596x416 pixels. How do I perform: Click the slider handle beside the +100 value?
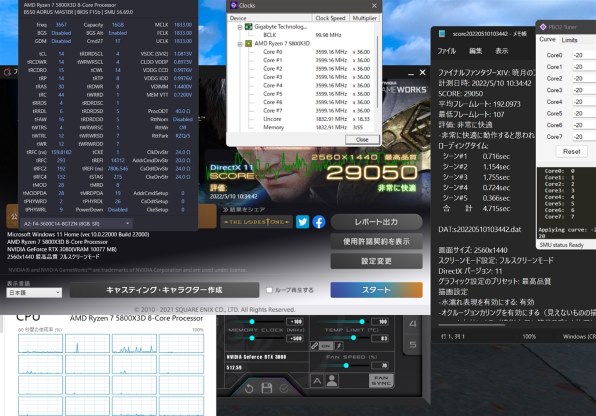pyautogui.click(x=252, y=321)
